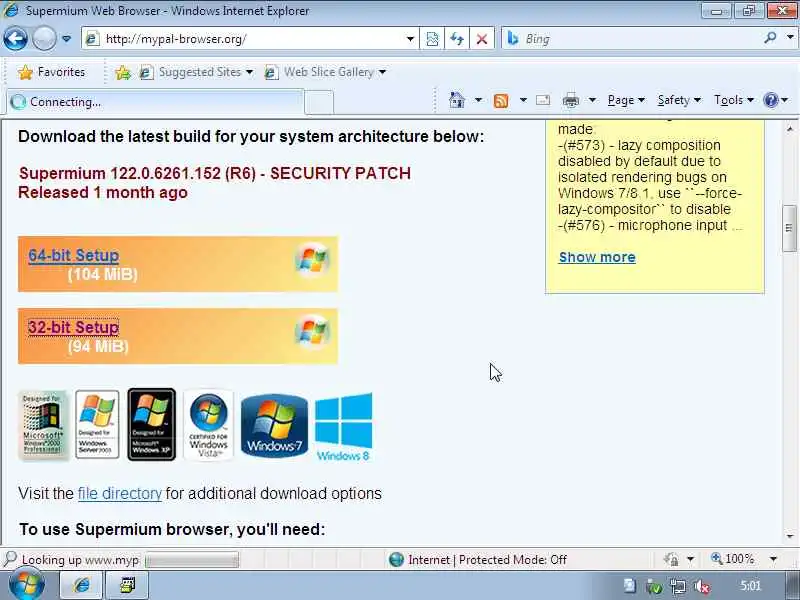This screenshot has width=800, height=600.
Task: Click the Refresh button
Action: click(457, 39)
